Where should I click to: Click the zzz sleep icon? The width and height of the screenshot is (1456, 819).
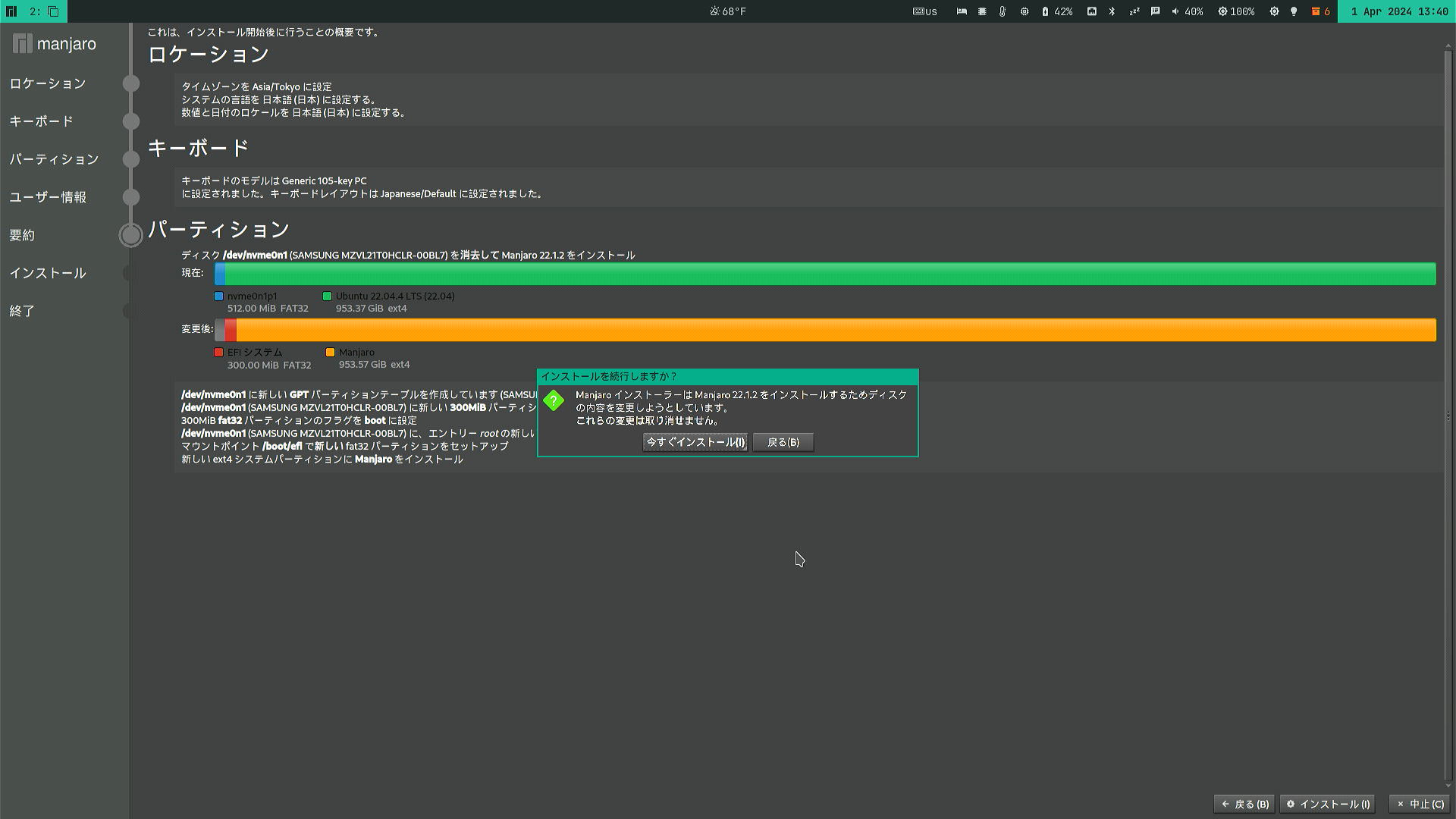[x=1134, y=11]
